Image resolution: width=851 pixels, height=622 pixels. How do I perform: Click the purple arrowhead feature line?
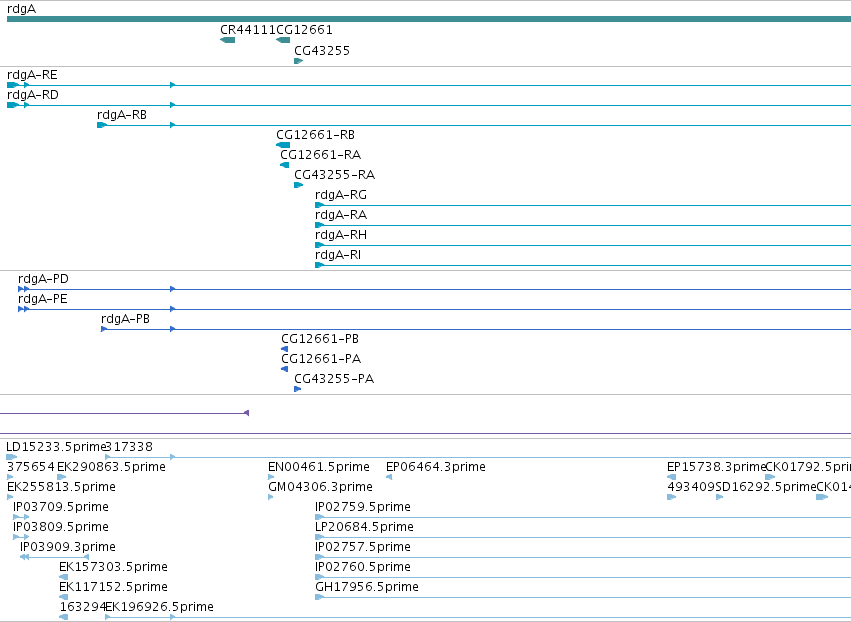pyautogui.click(x=124, y=414)
